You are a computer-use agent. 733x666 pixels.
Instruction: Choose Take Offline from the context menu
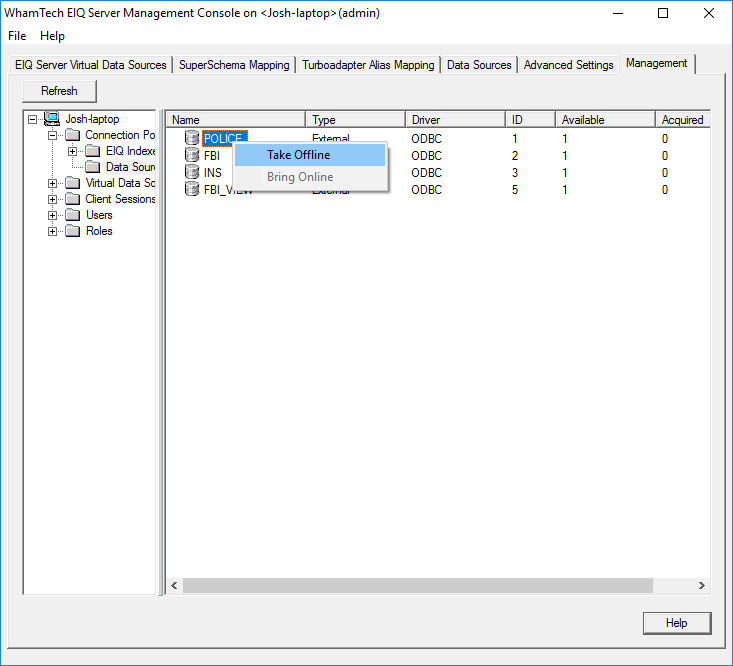point(298,155)
